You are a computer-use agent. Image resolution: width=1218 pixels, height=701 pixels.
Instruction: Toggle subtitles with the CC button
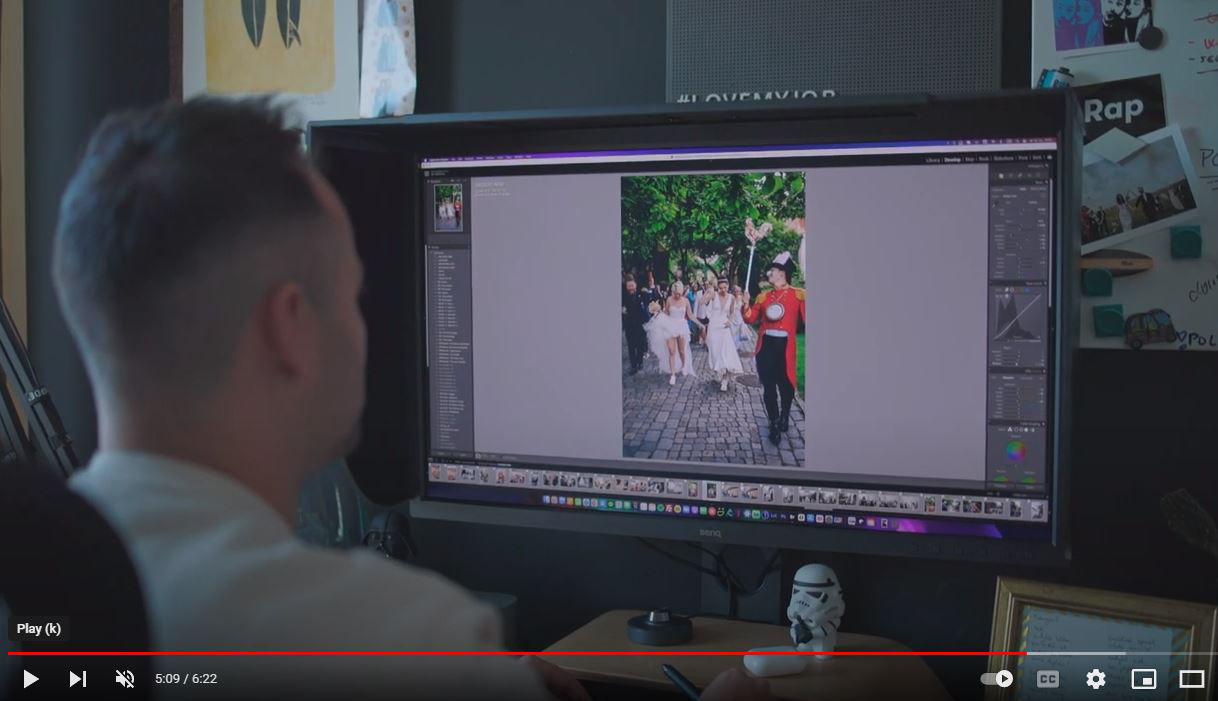(1047, 679)
